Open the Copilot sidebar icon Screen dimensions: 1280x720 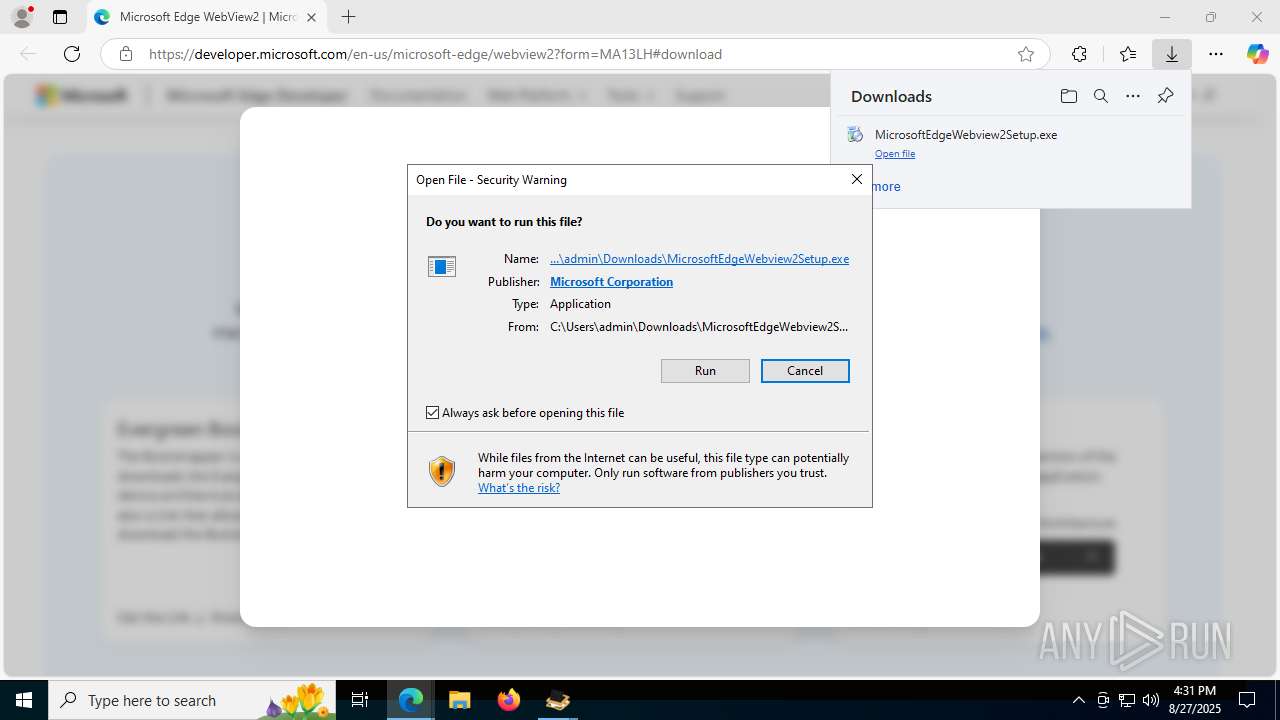[x=1258, y=54]
